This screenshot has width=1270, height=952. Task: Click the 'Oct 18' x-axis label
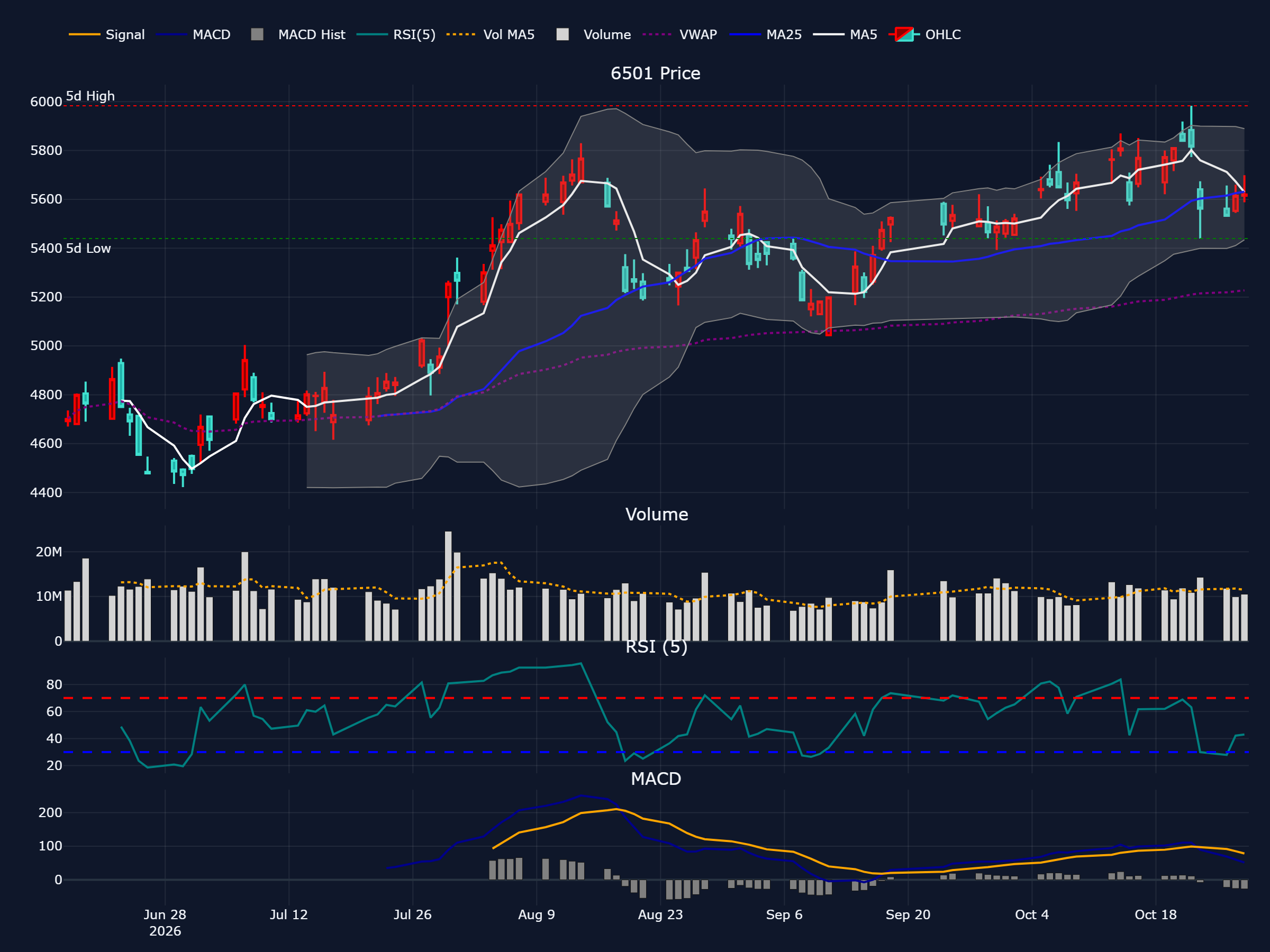[x=1156, y=914]
